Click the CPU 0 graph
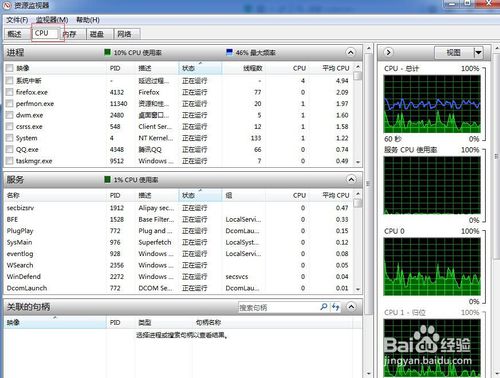 tap(432, 267)
